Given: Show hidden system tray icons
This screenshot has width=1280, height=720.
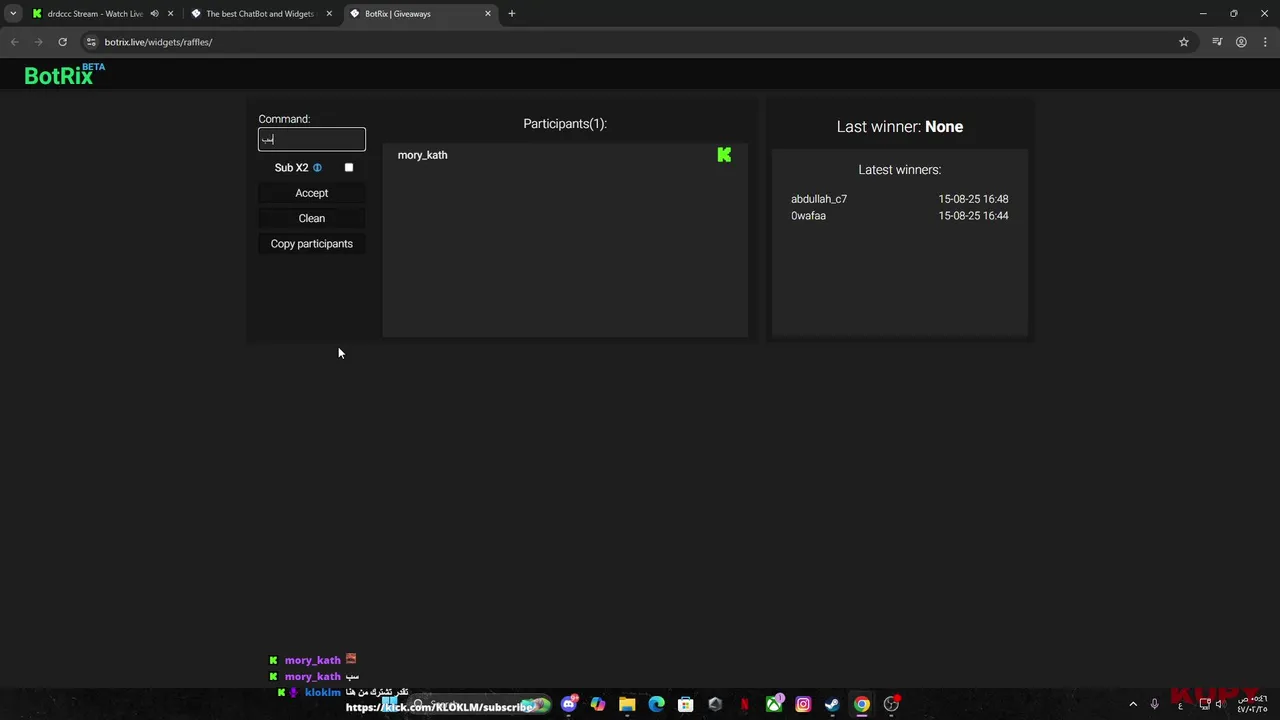Looking at the screenshot, I should tap(1133, 704).
